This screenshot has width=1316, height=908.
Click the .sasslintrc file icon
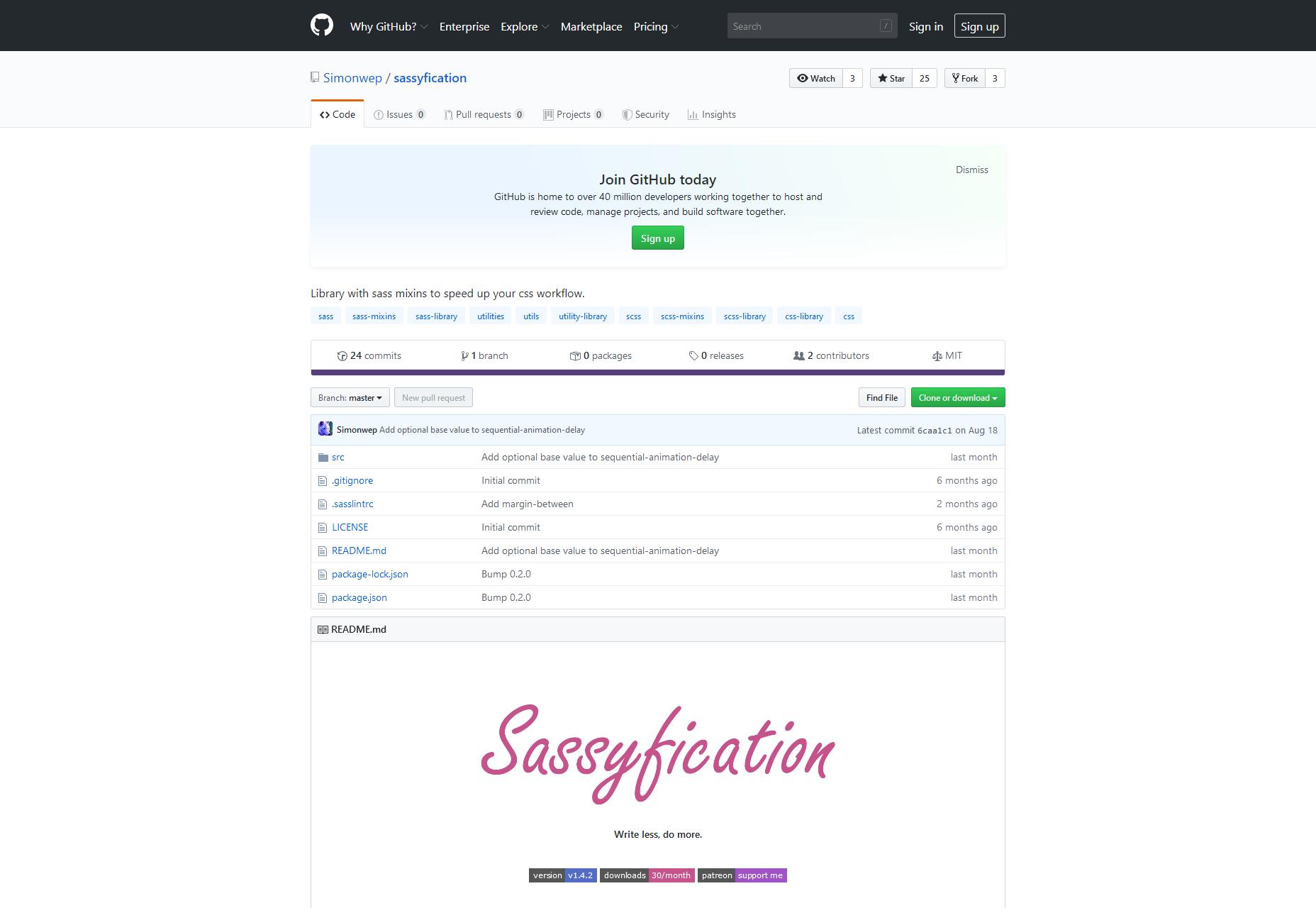pyautogui.click(x=323, y=504)
